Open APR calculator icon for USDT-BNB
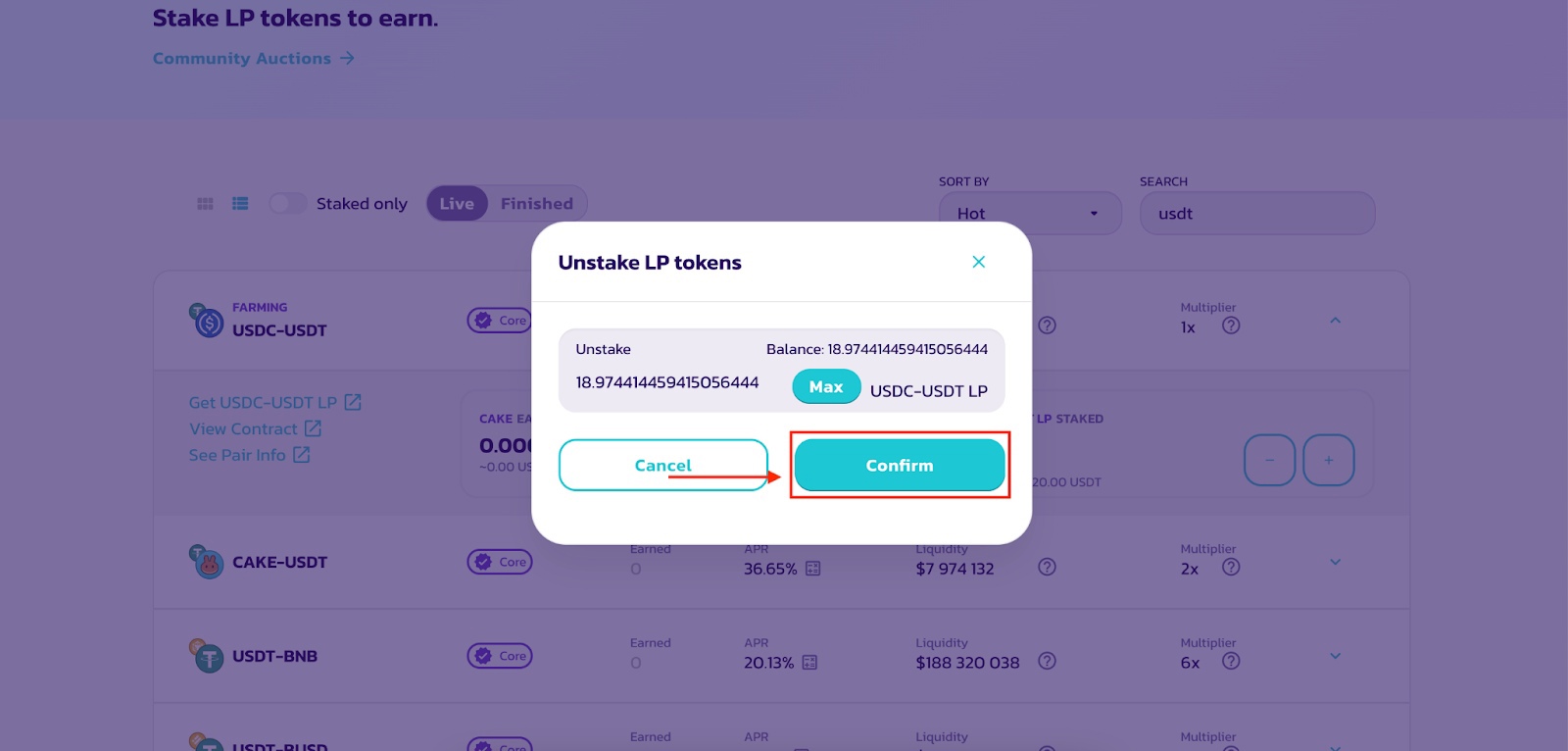 (809, 663)
